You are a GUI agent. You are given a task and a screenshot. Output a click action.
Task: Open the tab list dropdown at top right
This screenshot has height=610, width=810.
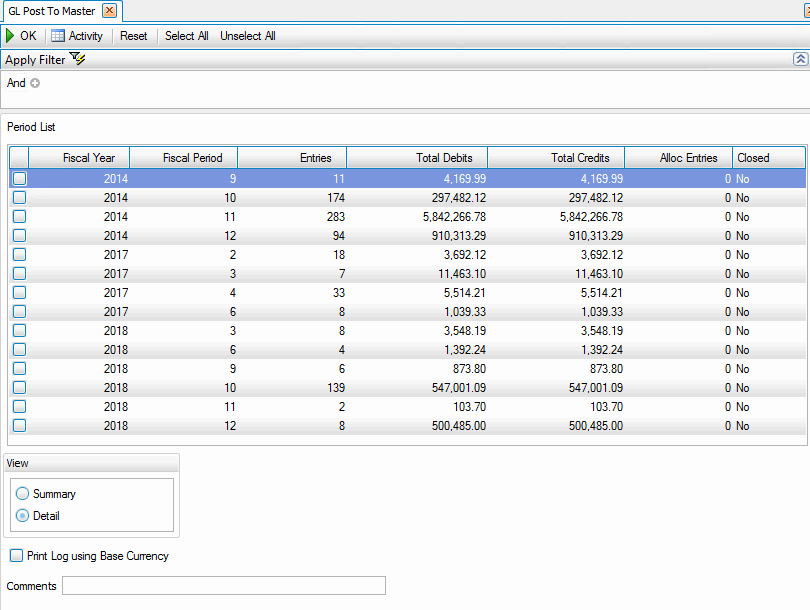click(806, 11)
